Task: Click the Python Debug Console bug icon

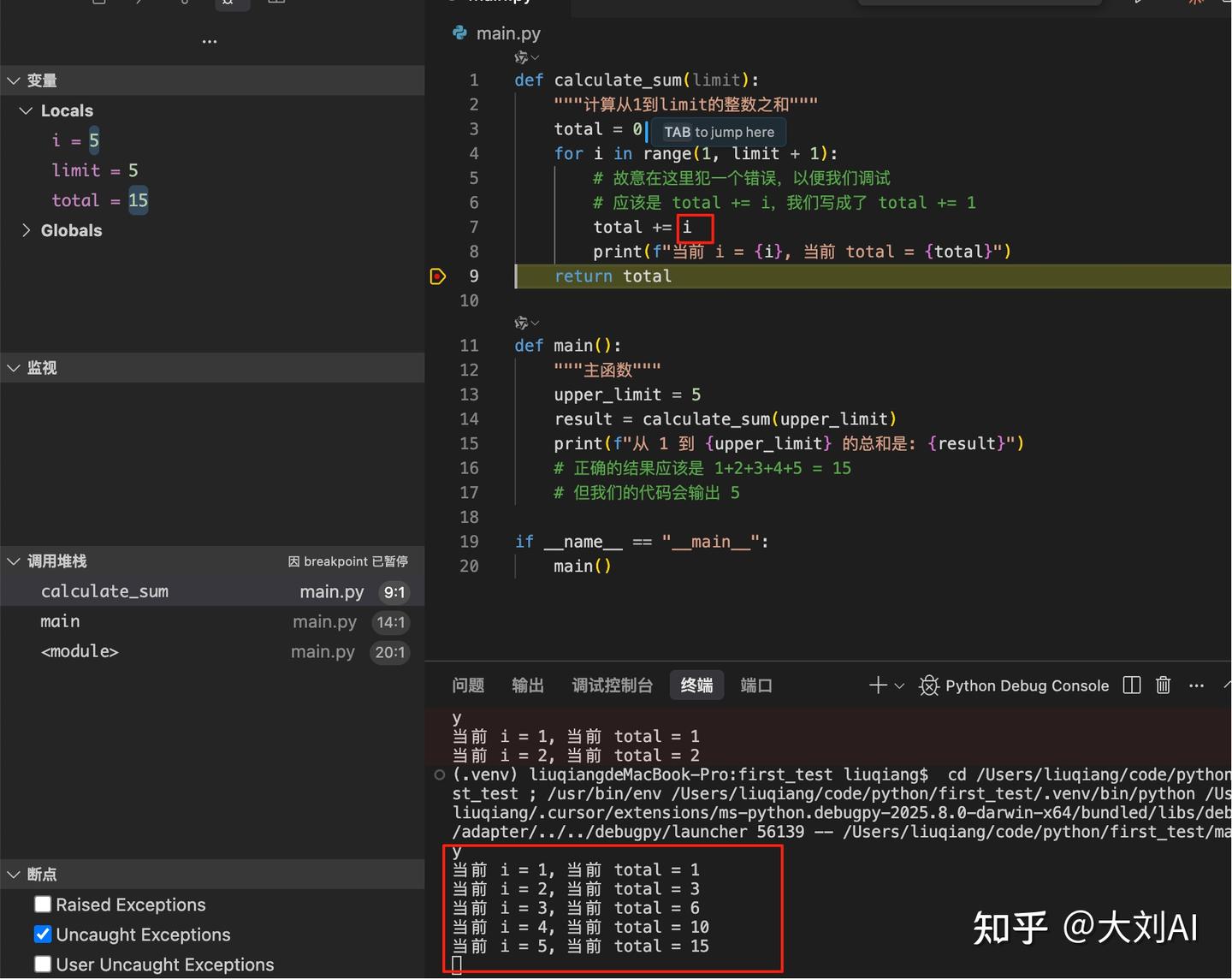Action: (x=928, y=685)
